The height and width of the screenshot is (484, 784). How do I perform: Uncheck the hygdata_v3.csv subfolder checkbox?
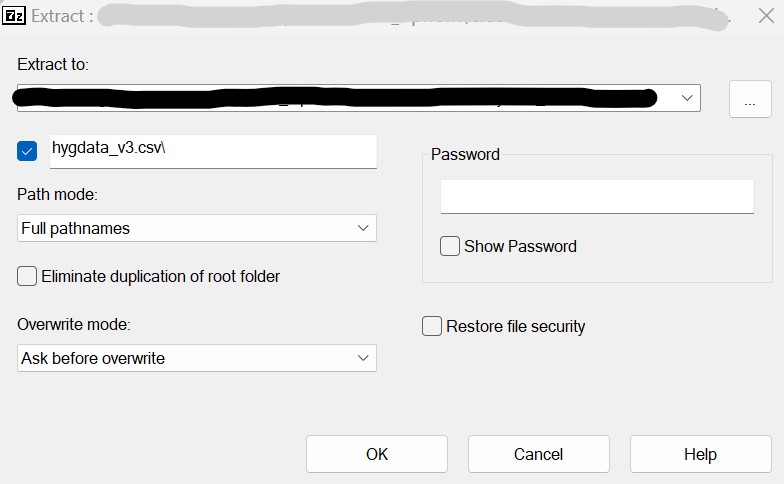27,151
